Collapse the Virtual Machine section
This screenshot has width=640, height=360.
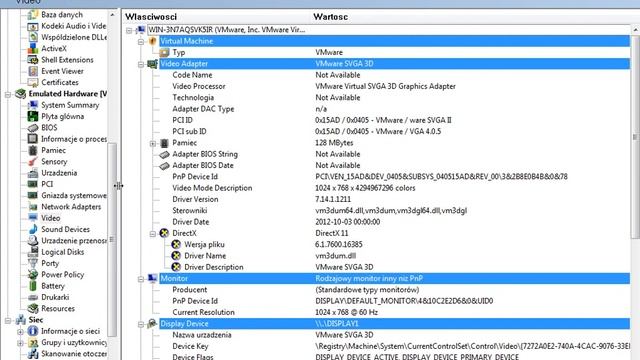tap(141, 42)
